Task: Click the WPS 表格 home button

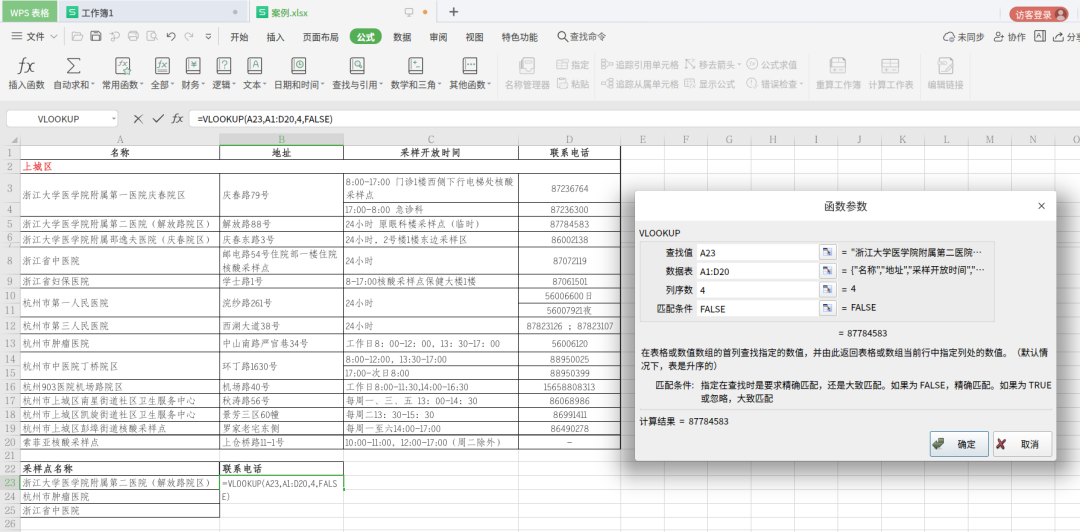Action: pos(29,12)
